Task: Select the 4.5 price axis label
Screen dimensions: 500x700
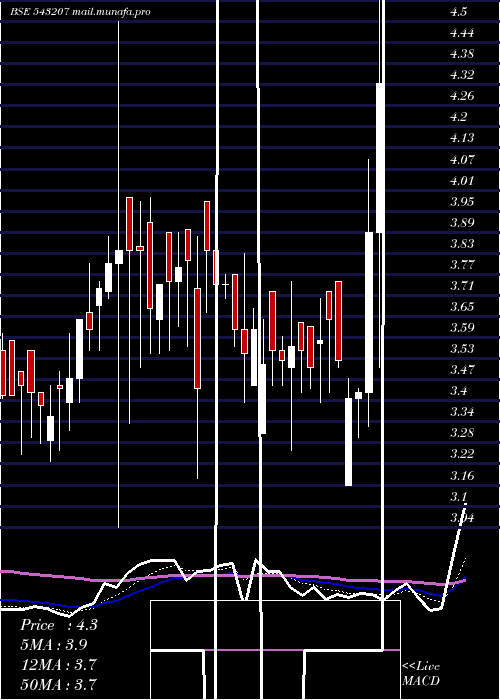Action: click(x=459, y=12)
